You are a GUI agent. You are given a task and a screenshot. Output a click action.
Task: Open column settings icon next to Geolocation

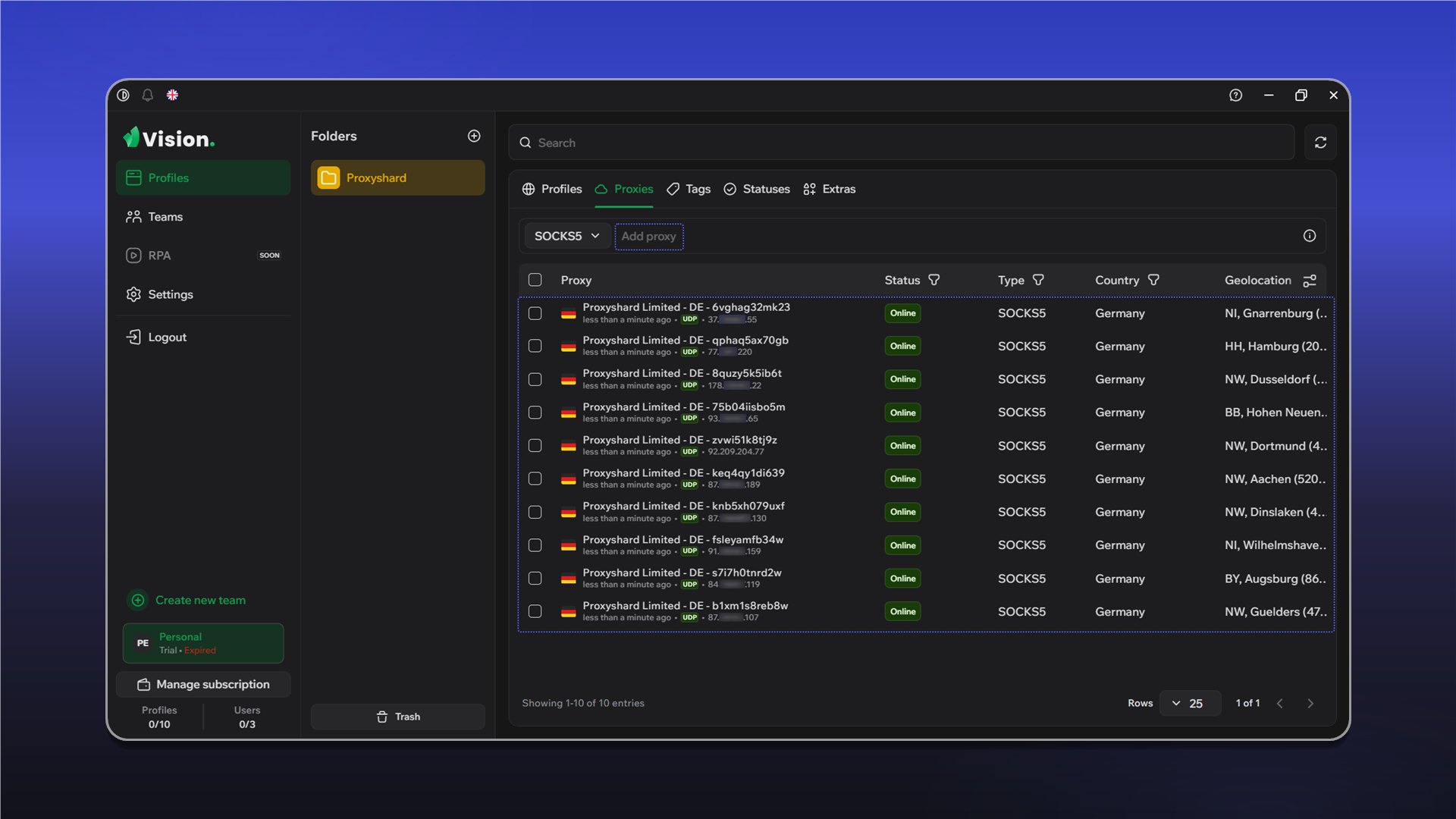coord(1310,281)
